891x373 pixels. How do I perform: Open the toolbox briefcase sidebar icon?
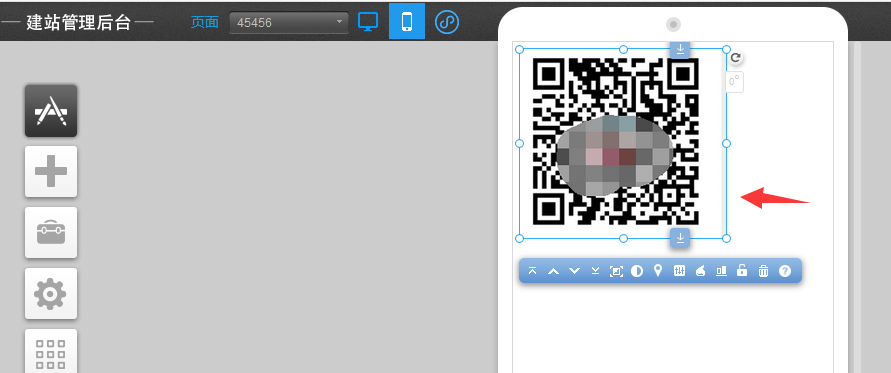coord(51,232)
